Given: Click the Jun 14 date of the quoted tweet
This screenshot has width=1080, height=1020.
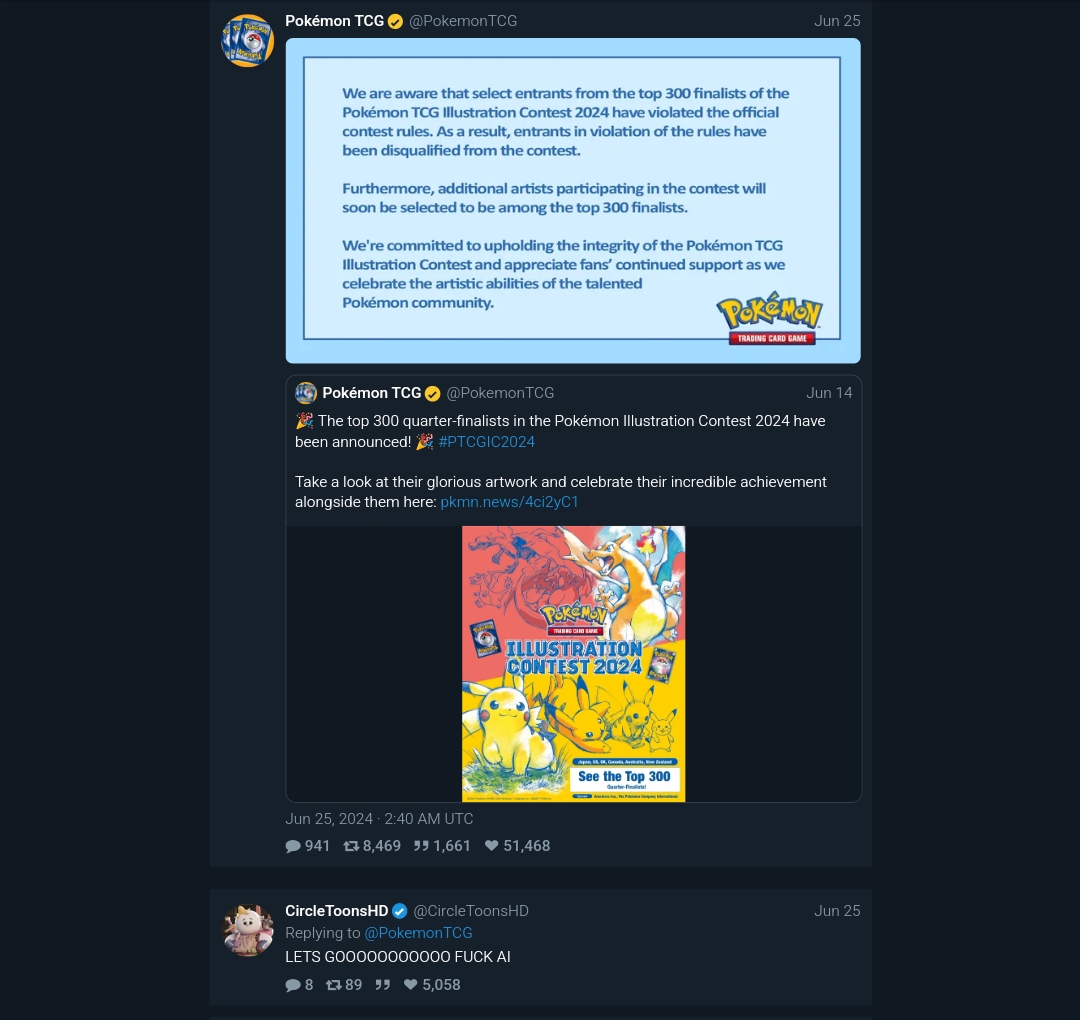Looking at the screenshot, I should pos(829,393).
